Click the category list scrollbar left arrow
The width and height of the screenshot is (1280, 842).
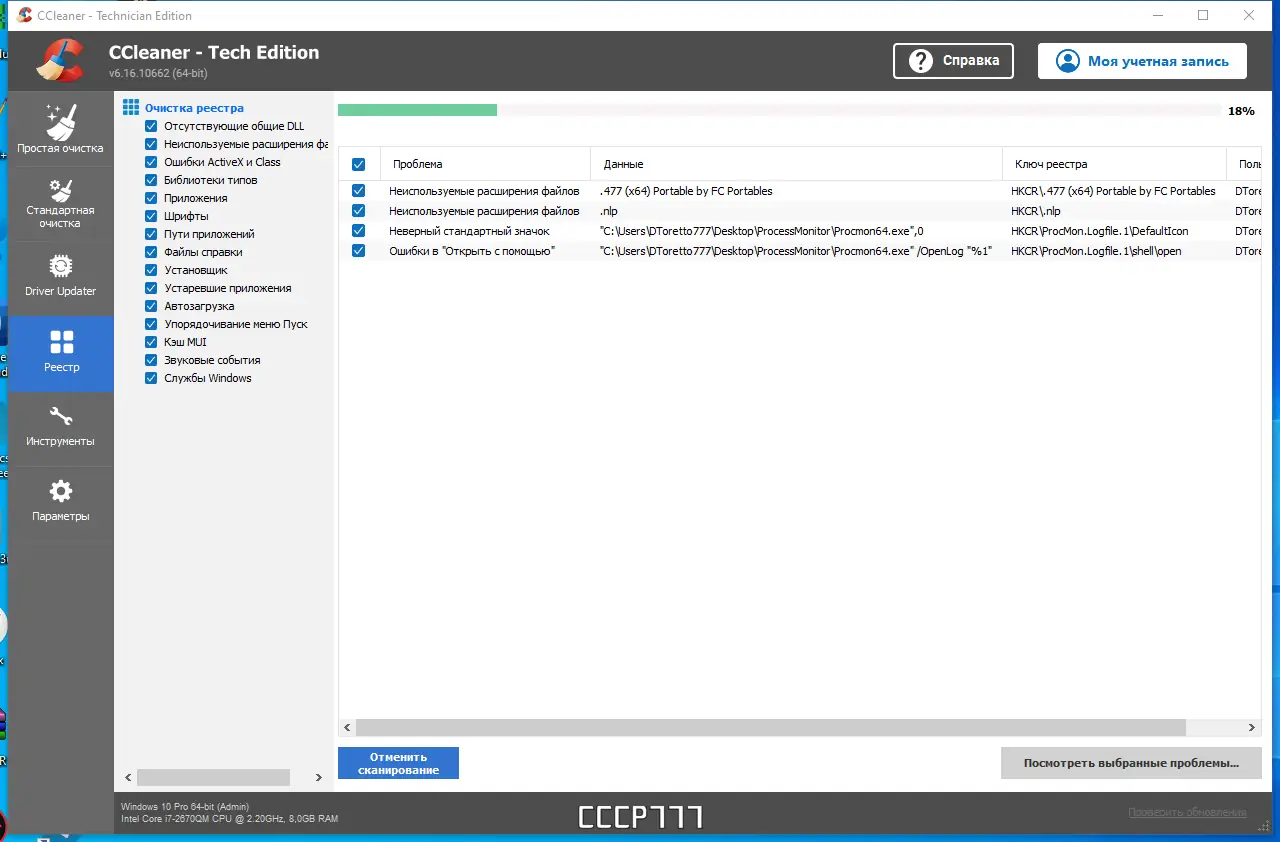(x=128, y=777)
